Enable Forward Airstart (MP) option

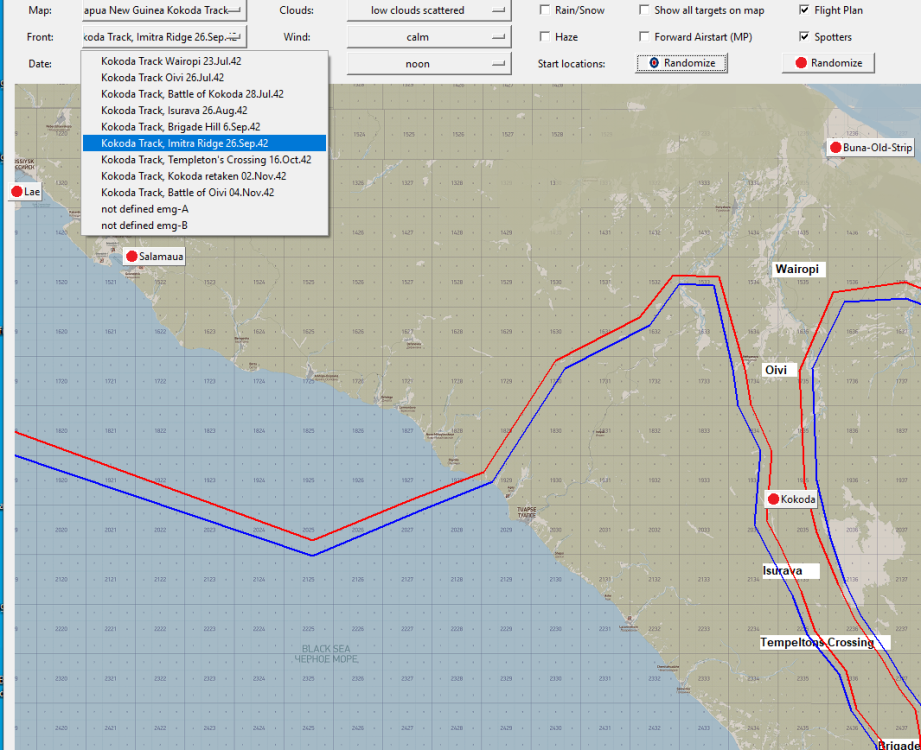point(644,37)
